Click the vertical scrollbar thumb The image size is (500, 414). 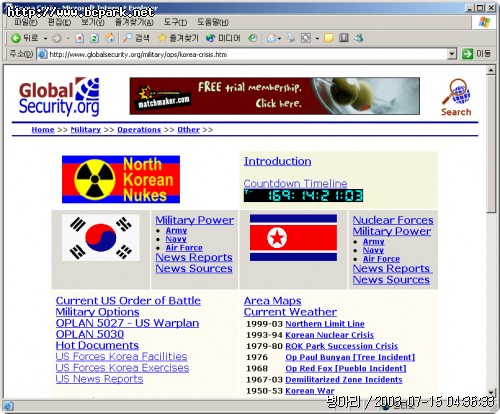[491, 144]
